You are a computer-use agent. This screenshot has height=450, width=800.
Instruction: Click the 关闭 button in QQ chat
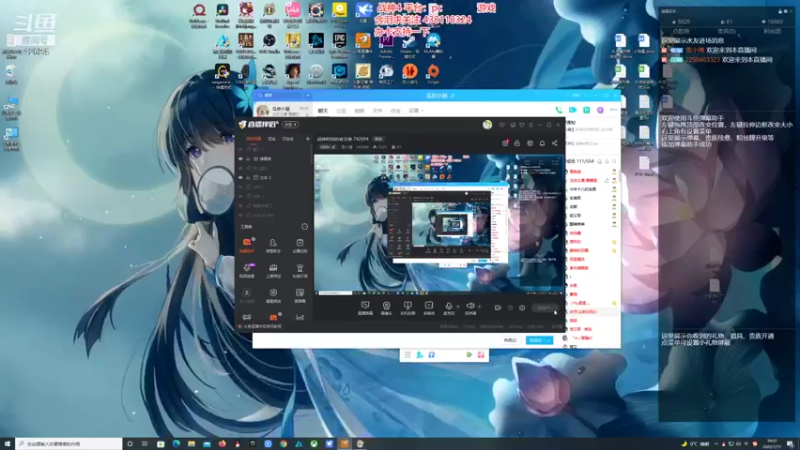[510, 340]
